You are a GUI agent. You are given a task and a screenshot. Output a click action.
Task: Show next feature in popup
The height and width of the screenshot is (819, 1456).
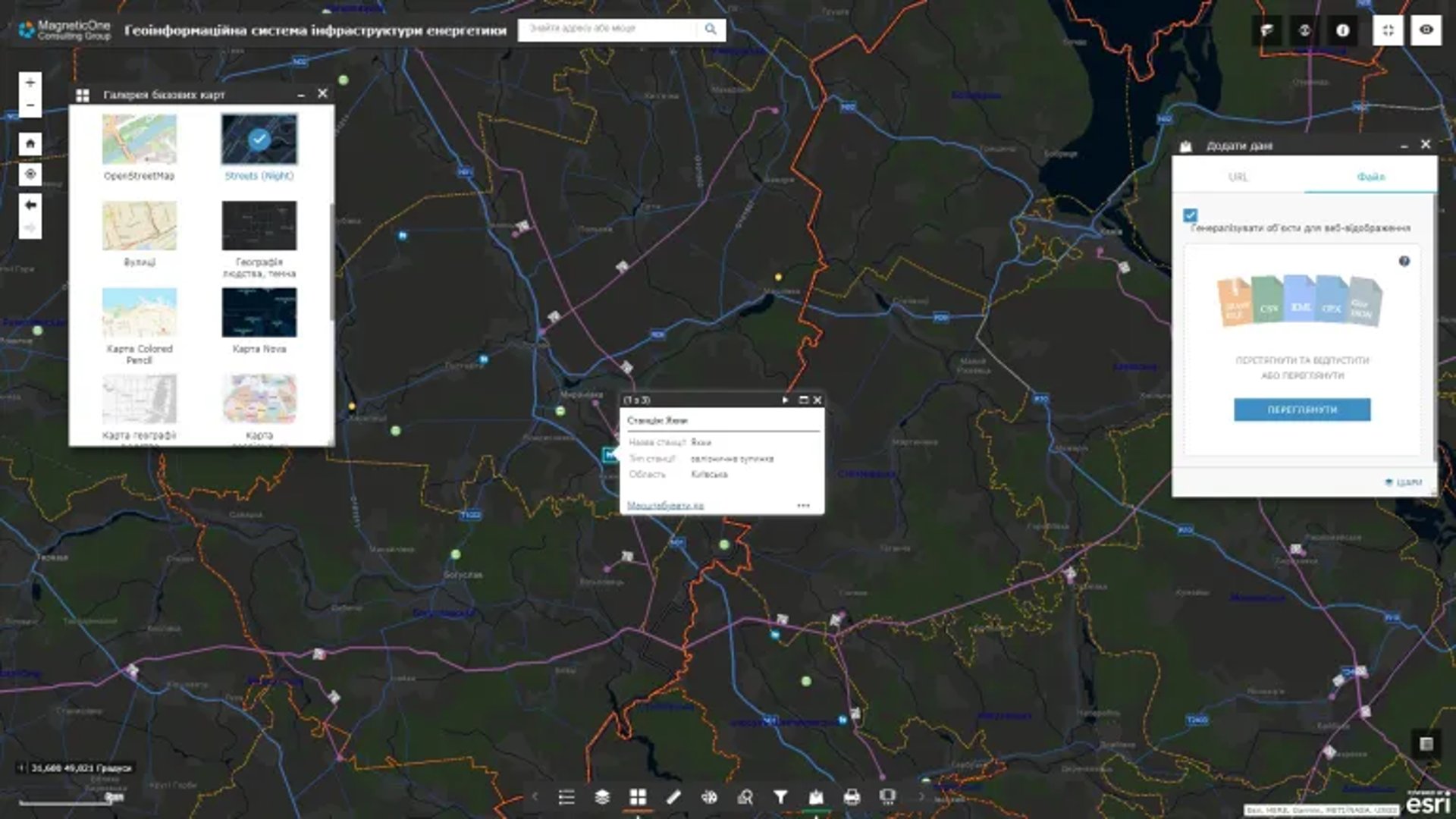(785, 400)
